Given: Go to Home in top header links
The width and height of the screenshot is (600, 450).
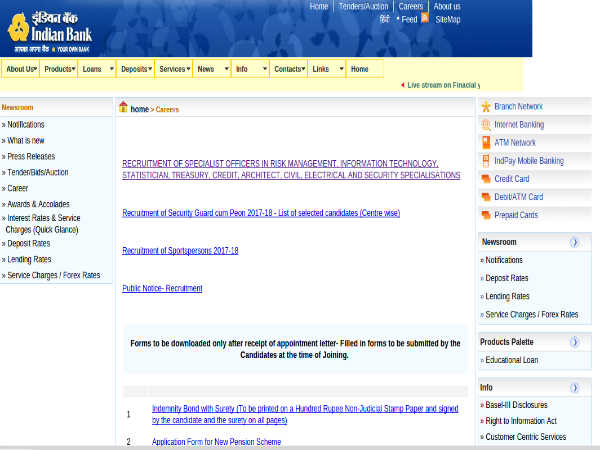Looking at the screenshot, I should click(319, 6).
